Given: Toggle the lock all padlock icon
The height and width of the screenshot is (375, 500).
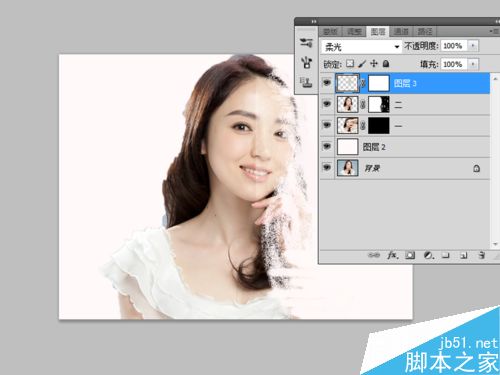Looking at the screenshot, I should (x=386, y=64).
